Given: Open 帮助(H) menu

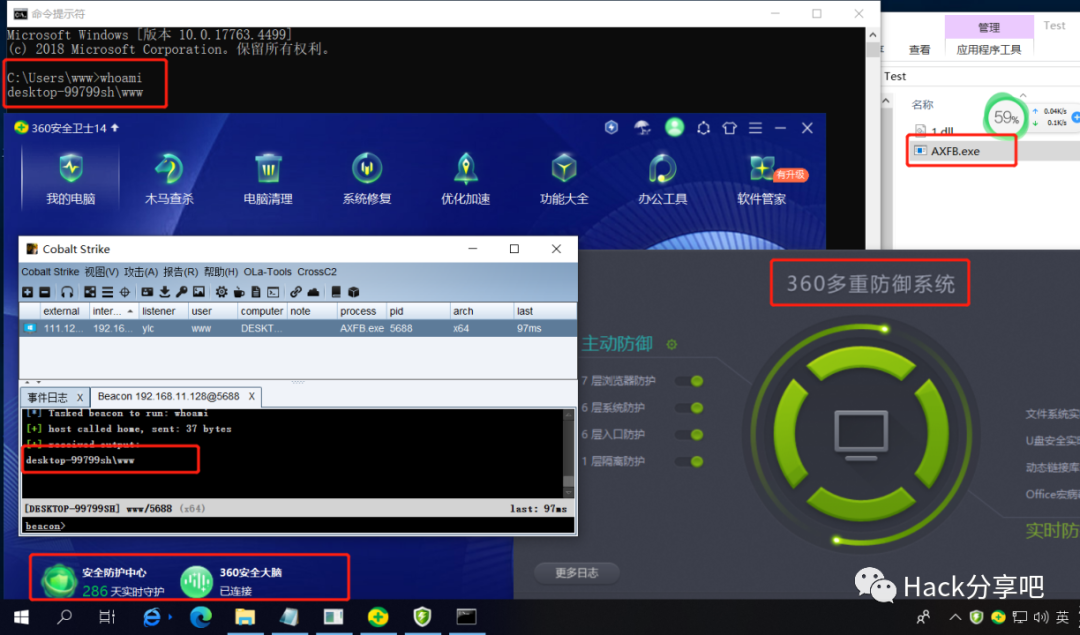Looking at the screenshot, I should coord(221,272).
